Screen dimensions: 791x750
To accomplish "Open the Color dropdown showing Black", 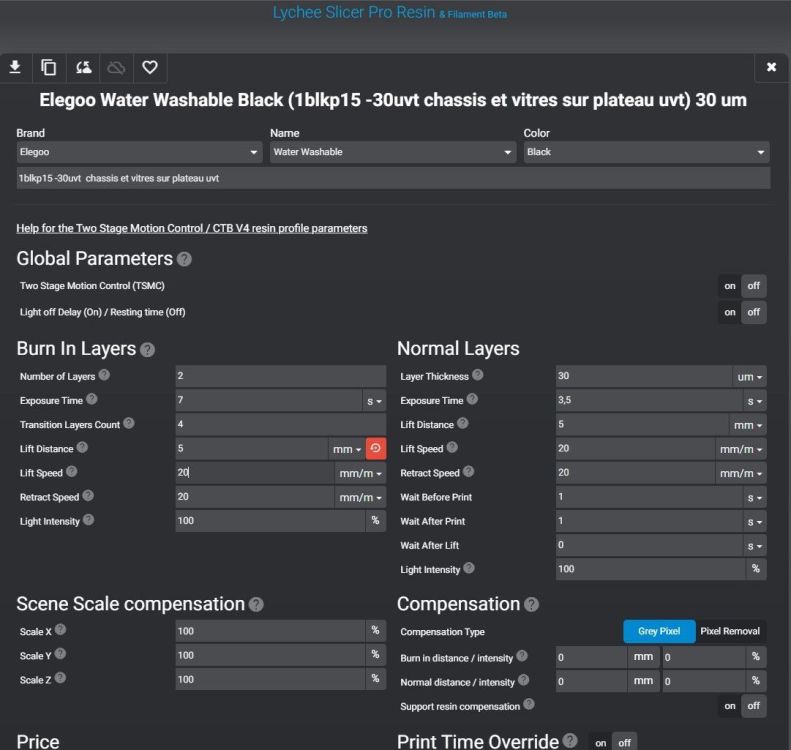I will 646,152.
